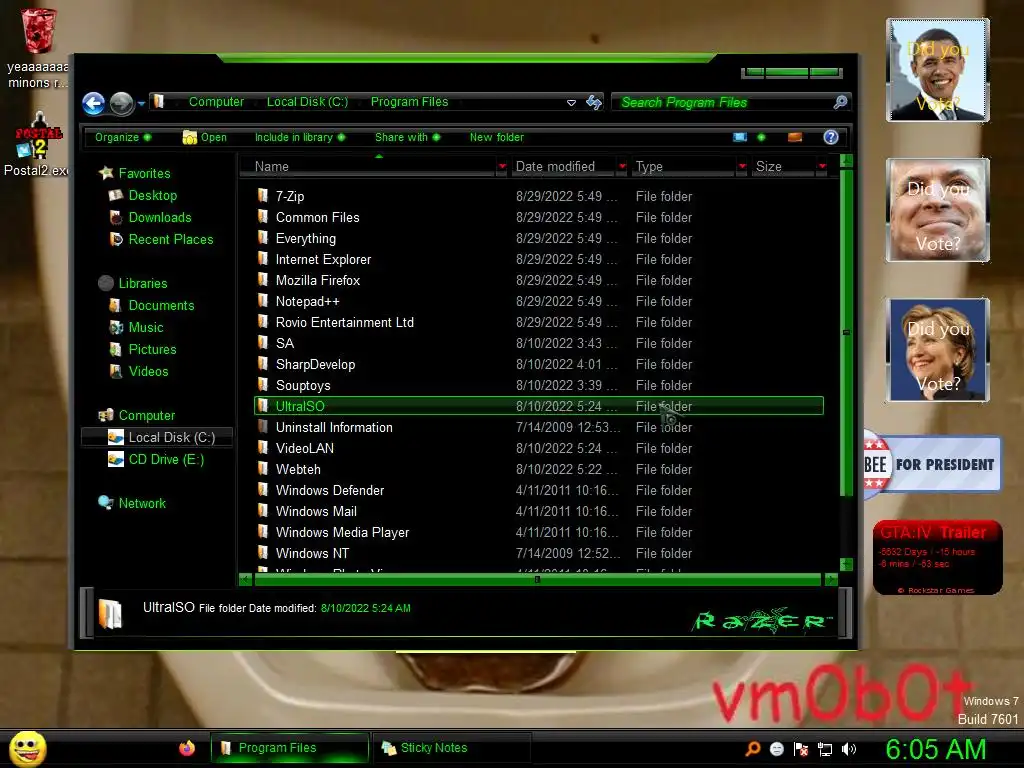This screenshot has width=1024, height=768.
Task: Click the search magnifier icon
Action: tap(840, 102)
